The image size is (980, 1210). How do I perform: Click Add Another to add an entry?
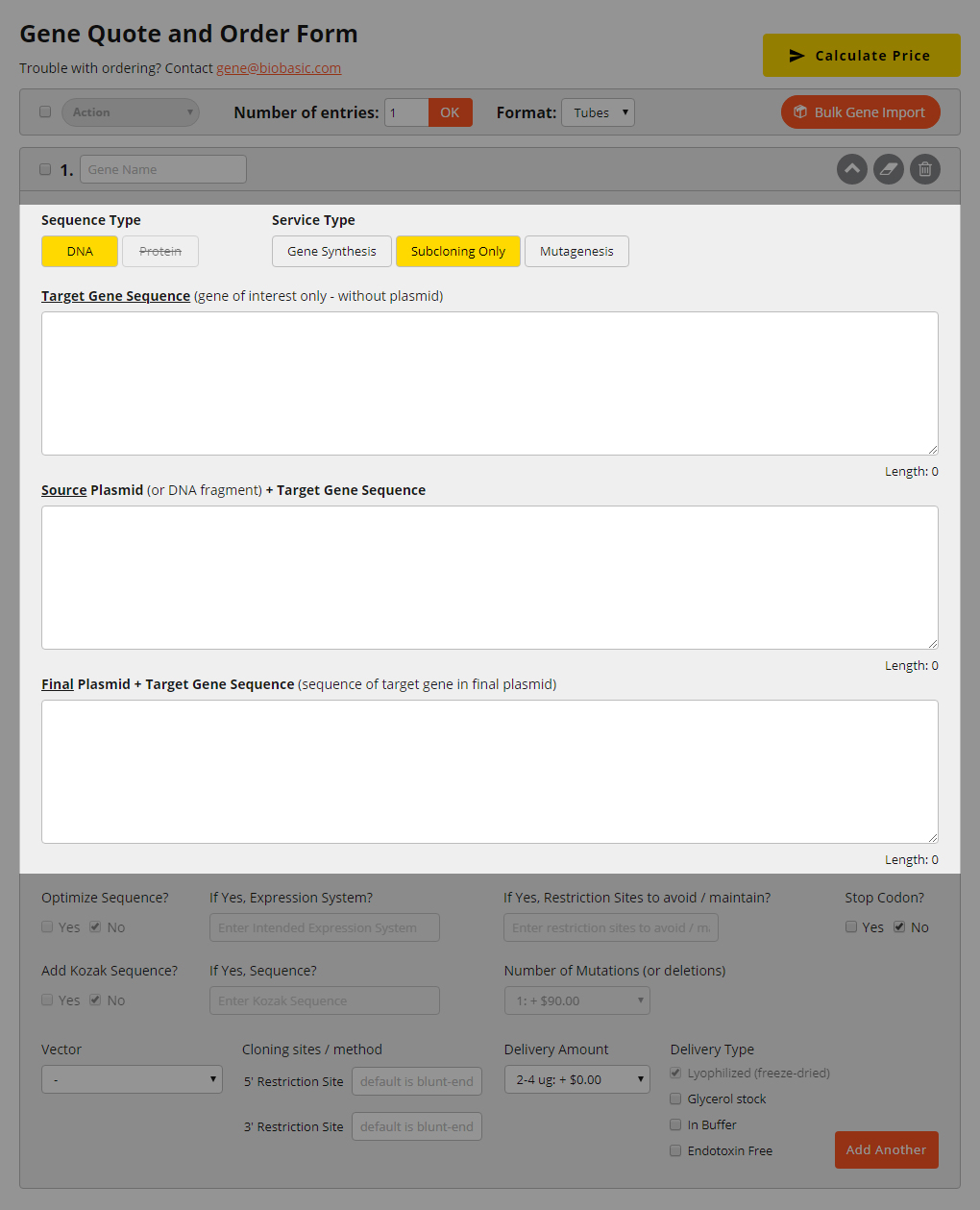pyautogui.click(x=886, y=1149)
